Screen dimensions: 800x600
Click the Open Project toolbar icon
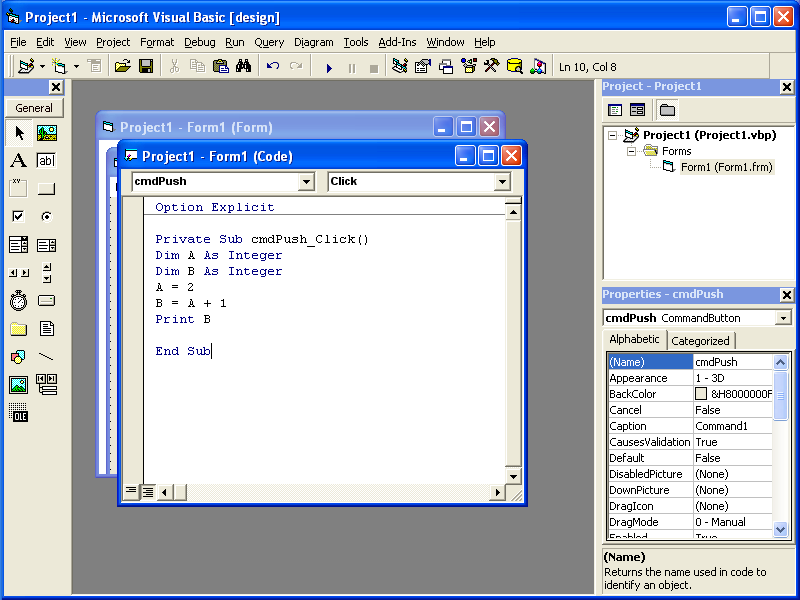(122, 66)
